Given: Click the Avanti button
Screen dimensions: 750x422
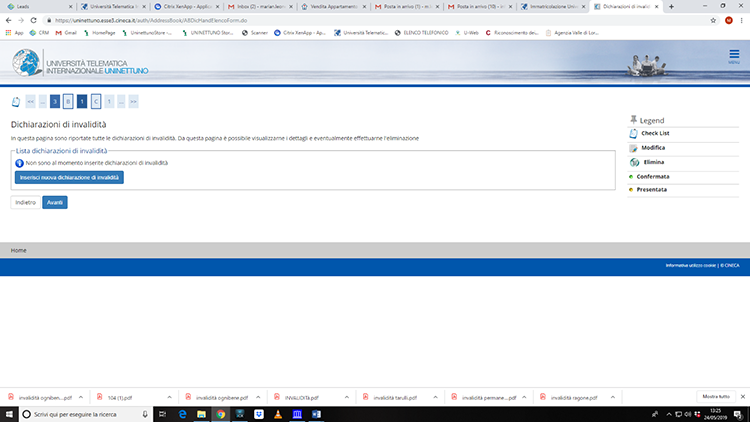Looking at the screenshot, I should (x=55, y=202).
